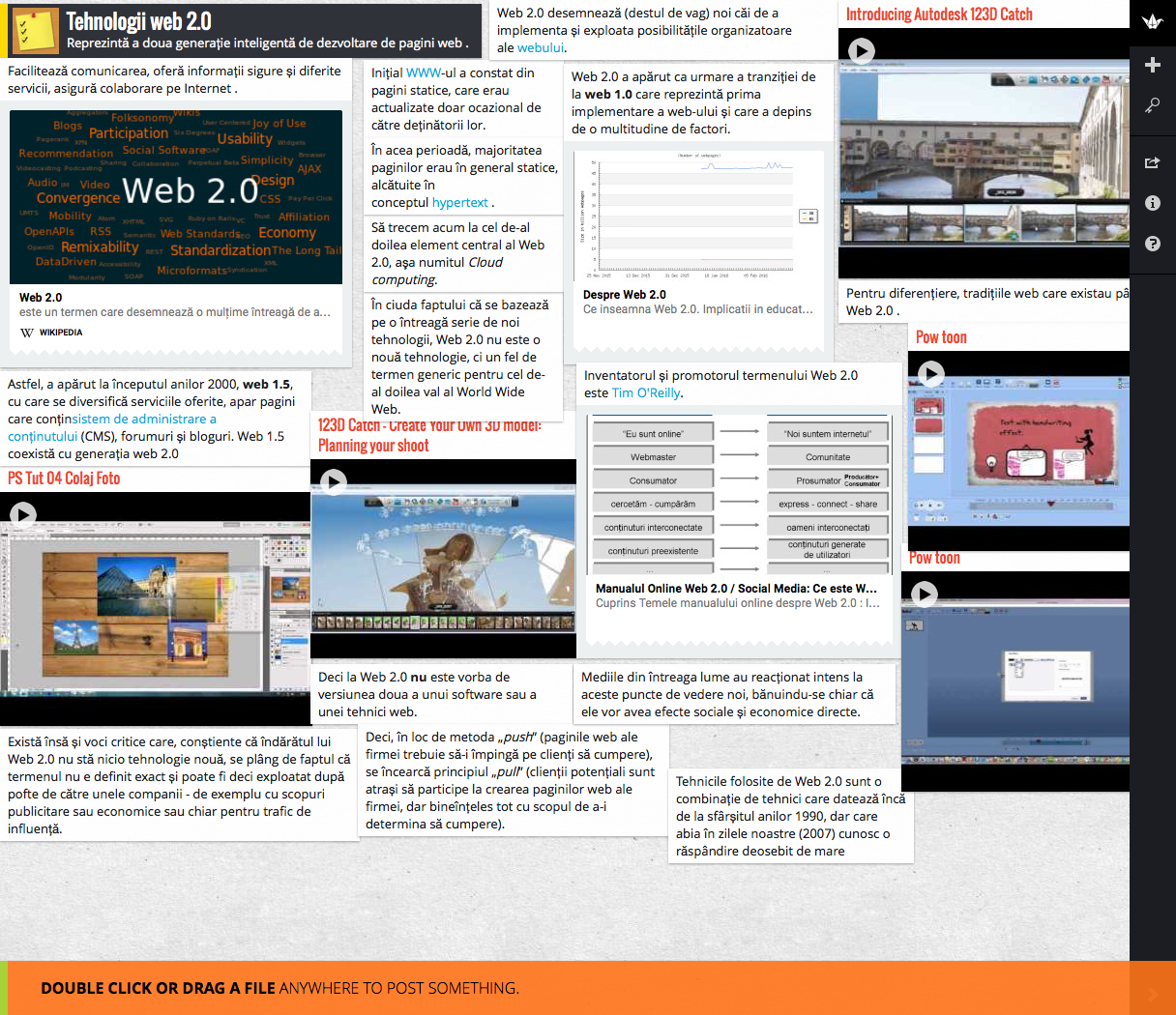Click the share icon in the sidebar
1176x1015 pixels.
1152,162
